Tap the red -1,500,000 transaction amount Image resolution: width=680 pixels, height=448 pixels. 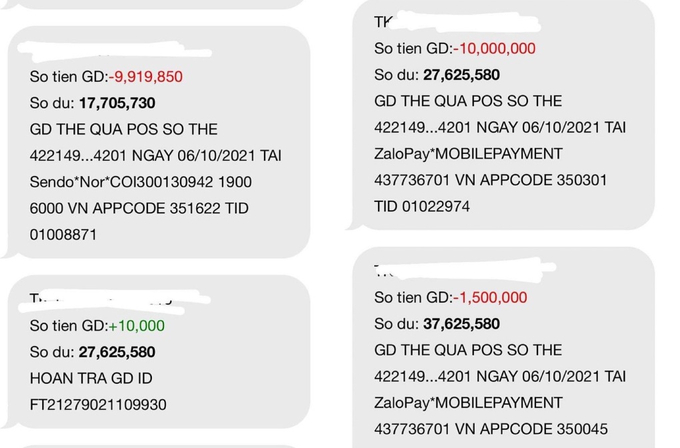click(x=490, y=297)
